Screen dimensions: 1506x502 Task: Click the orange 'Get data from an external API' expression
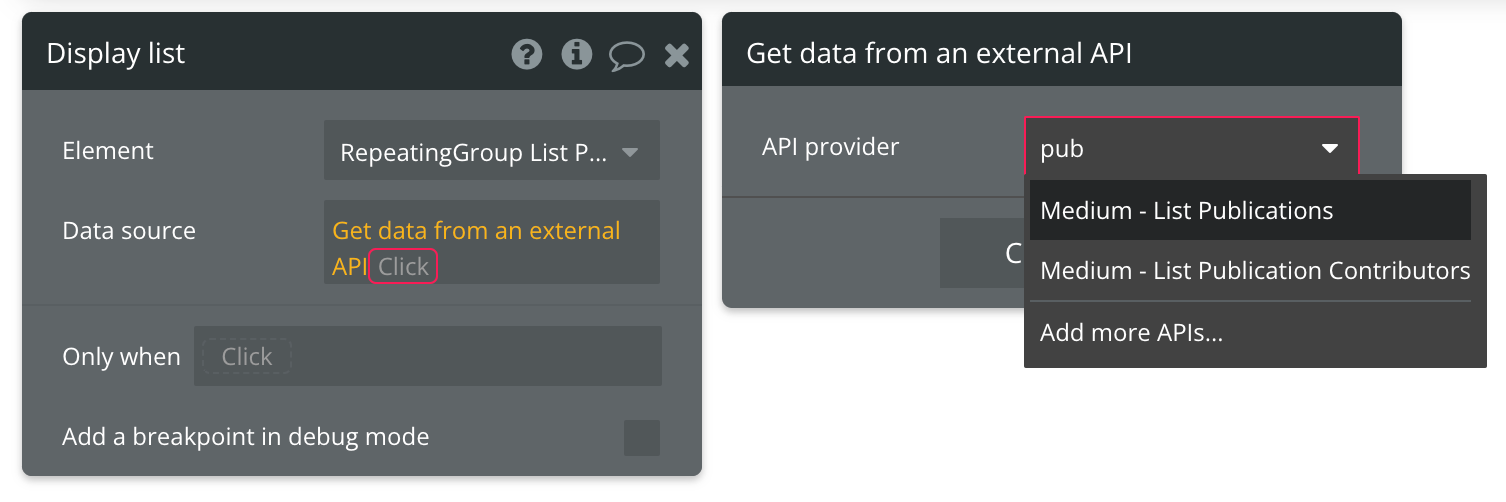[476, 231]
